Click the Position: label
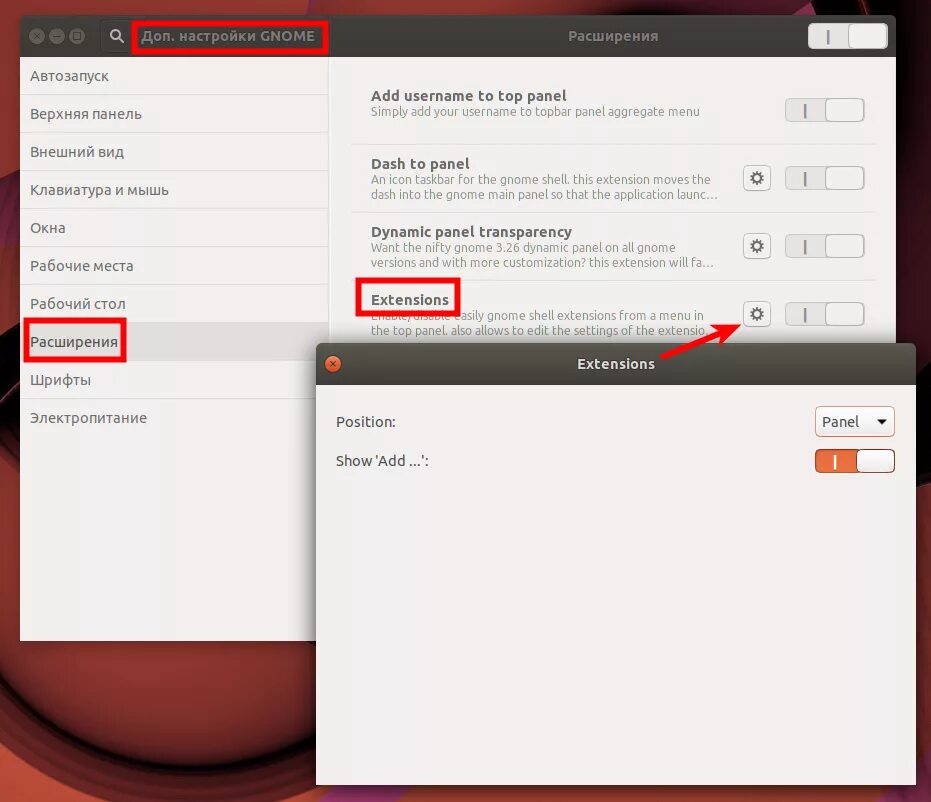Screen dimensions: 931x802 (366, 422)
